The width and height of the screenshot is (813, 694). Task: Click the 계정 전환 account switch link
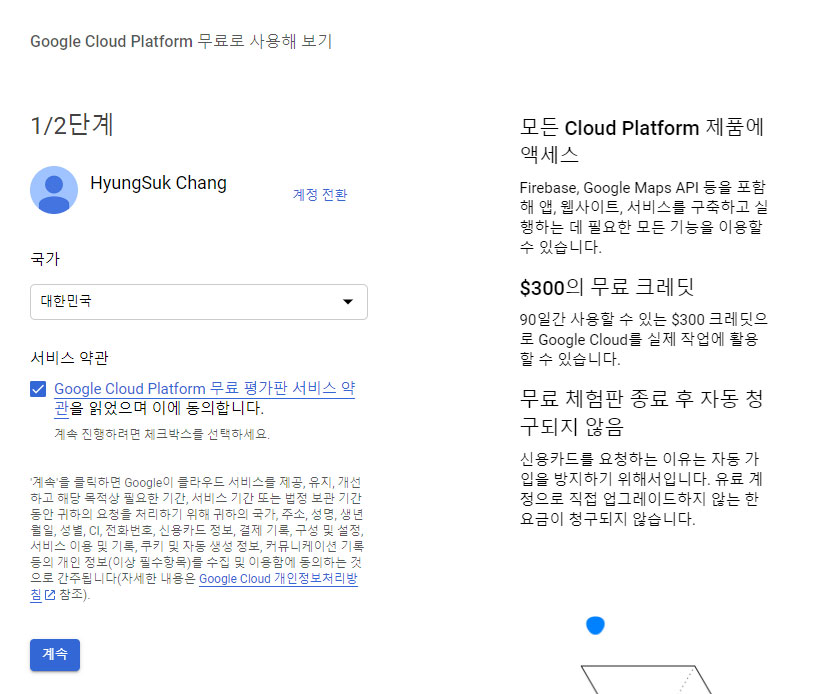pyautogui.click(x=320, y=195)
